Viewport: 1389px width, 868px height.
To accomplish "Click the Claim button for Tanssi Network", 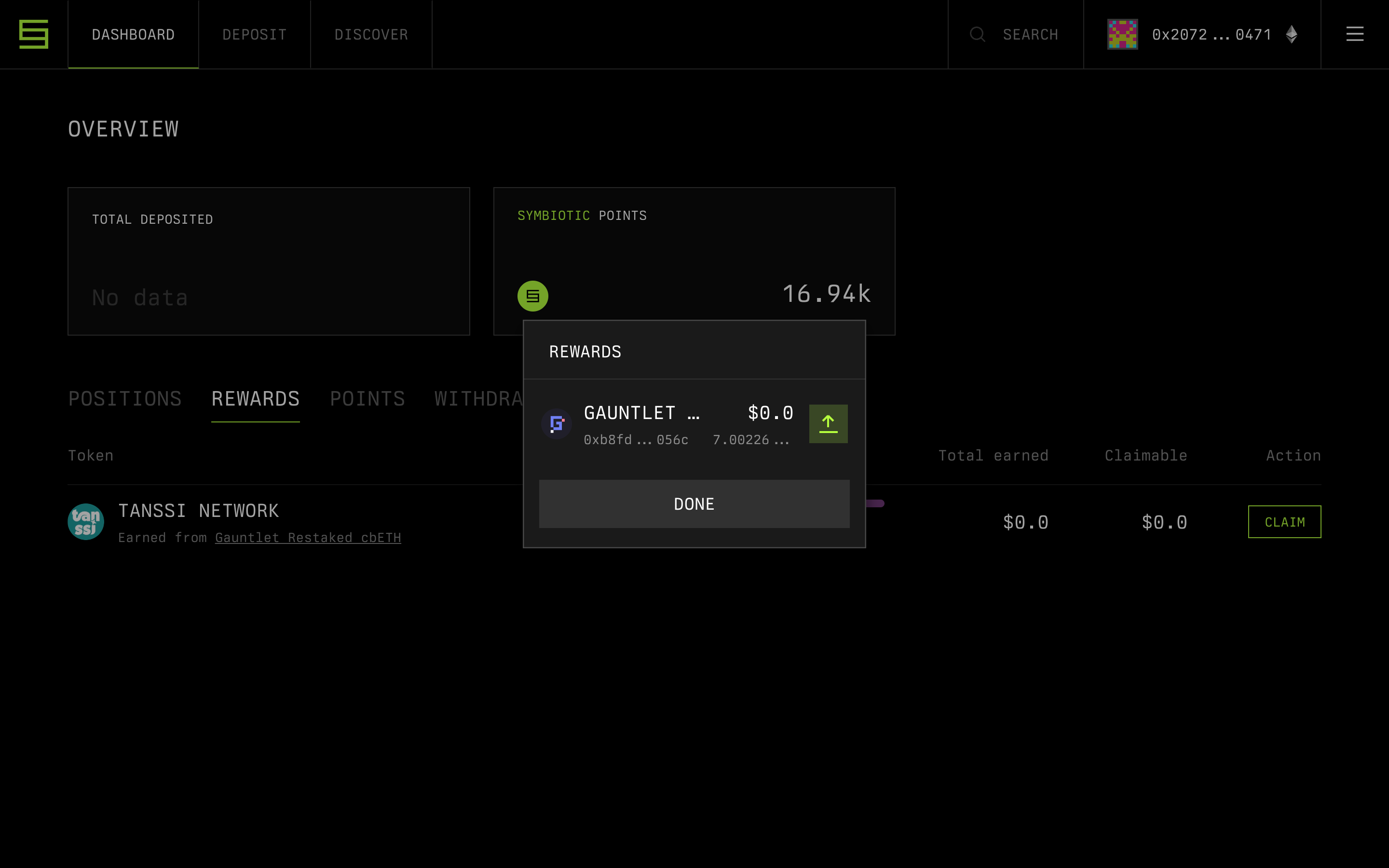I will pyautogui.click(x=1284, y=522).
